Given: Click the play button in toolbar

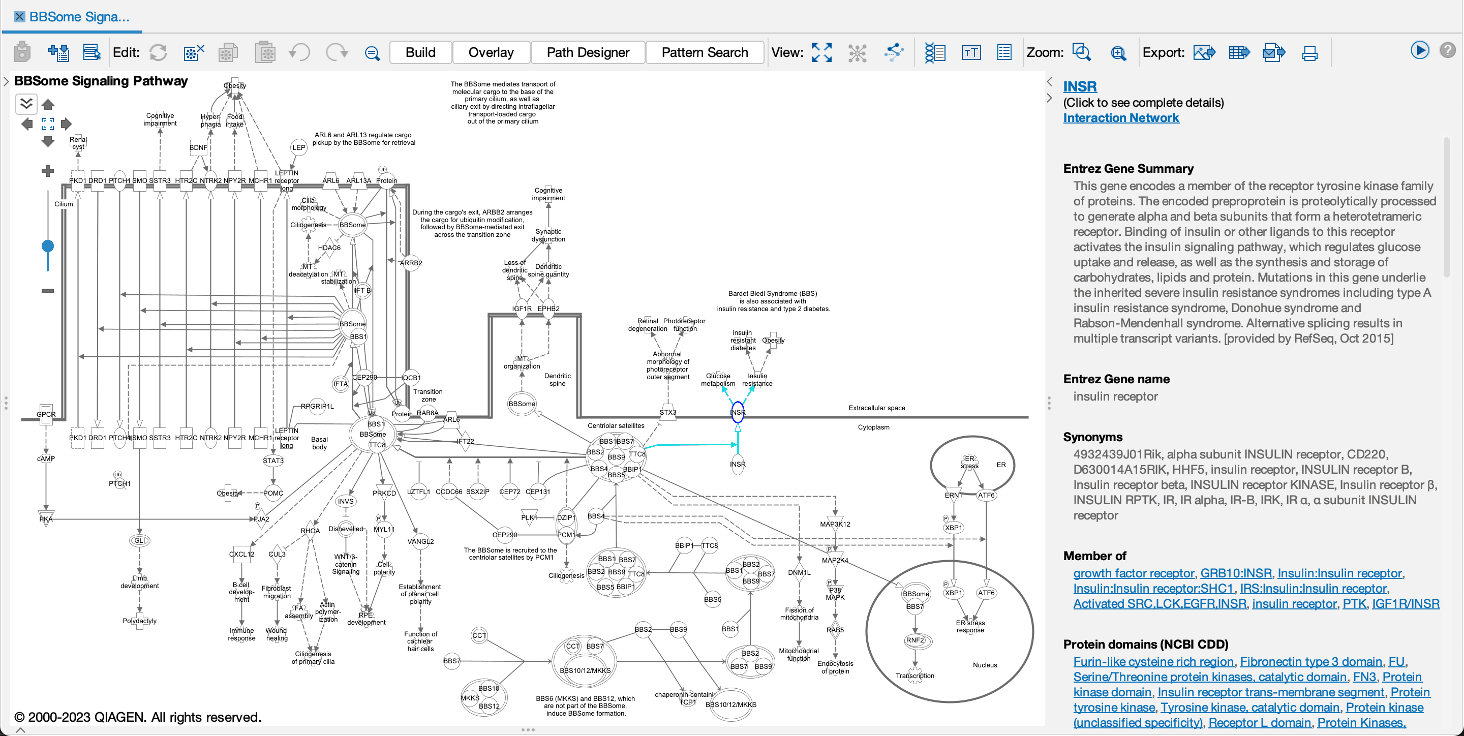Looking at the screenshot, I should click(1420, 50).
